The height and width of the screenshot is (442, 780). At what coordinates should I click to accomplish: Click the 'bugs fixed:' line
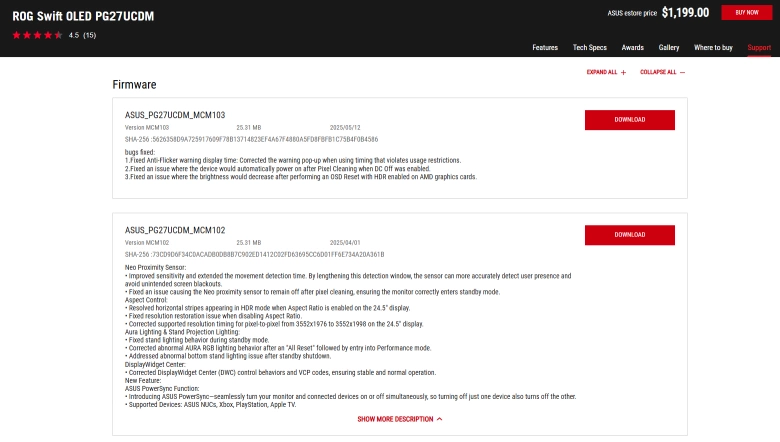click(x=140, y=152)
